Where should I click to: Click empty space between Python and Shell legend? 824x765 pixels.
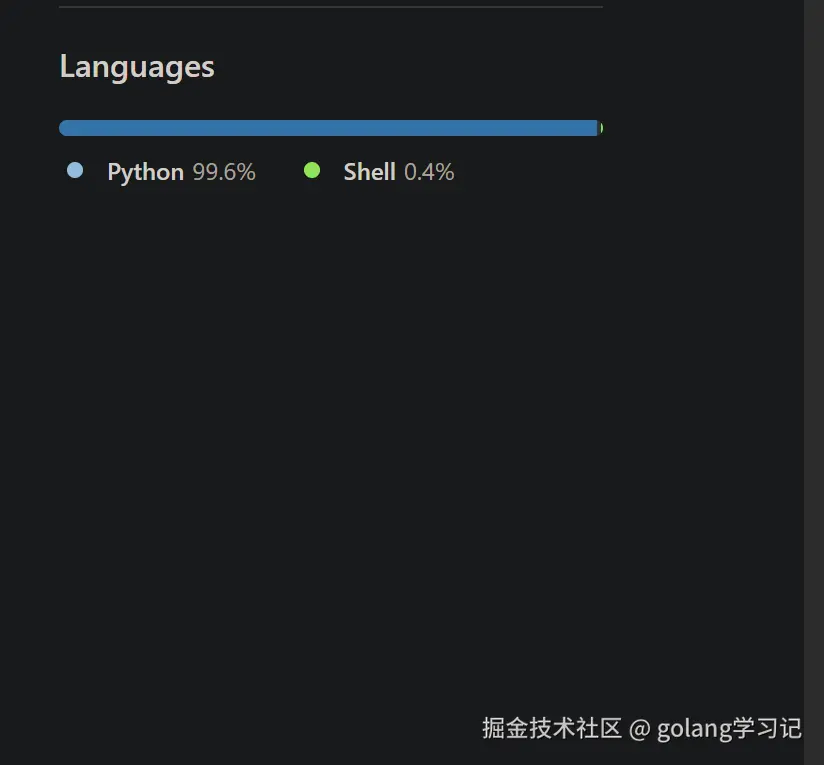pos(280,172)
